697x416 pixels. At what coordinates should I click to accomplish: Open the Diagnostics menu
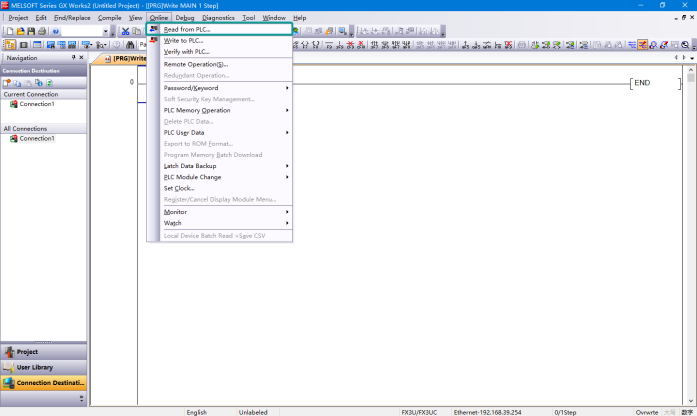coord(218,18)
